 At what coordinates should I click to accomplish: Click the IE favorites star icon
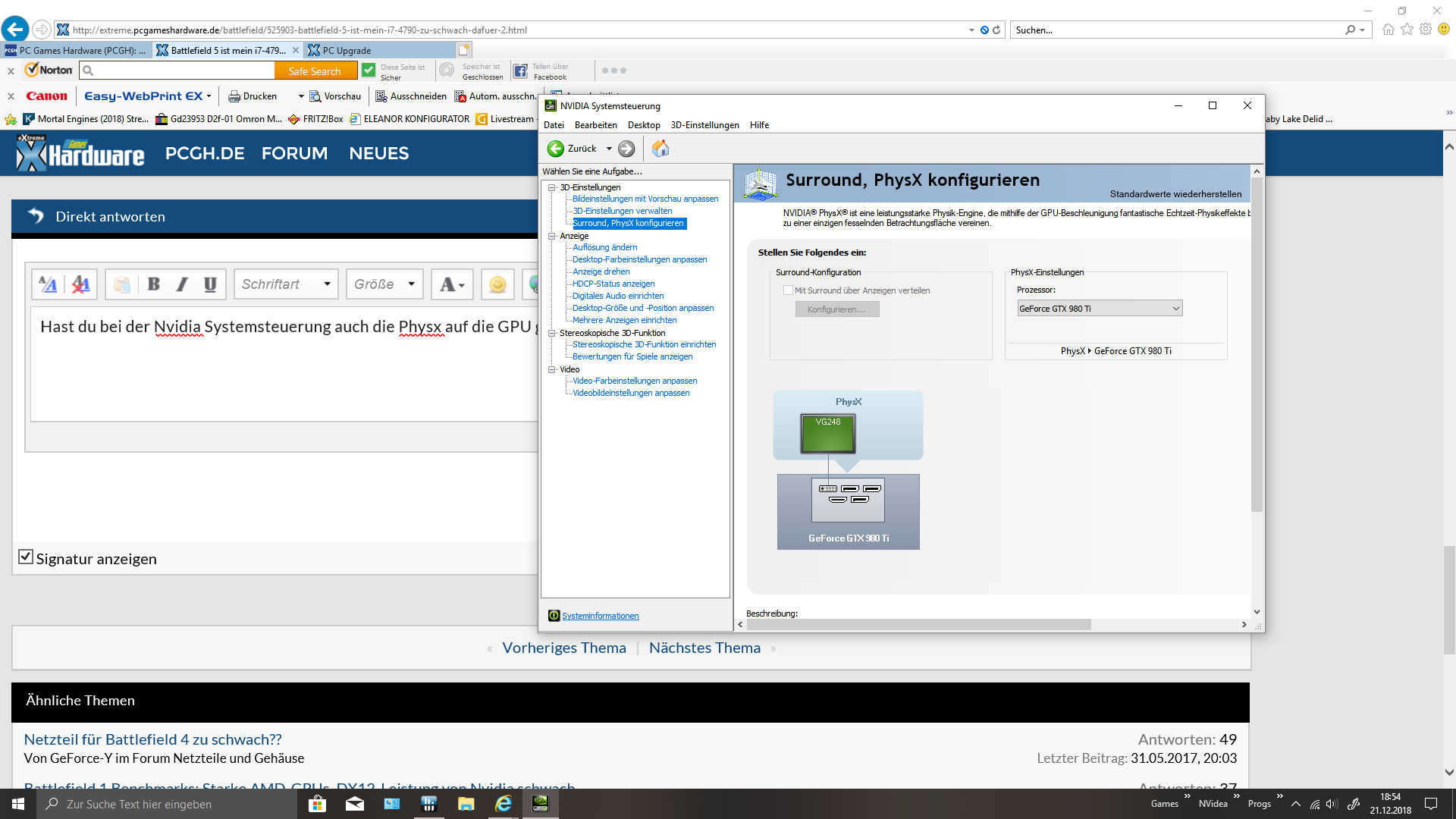tap(1407, 29)
